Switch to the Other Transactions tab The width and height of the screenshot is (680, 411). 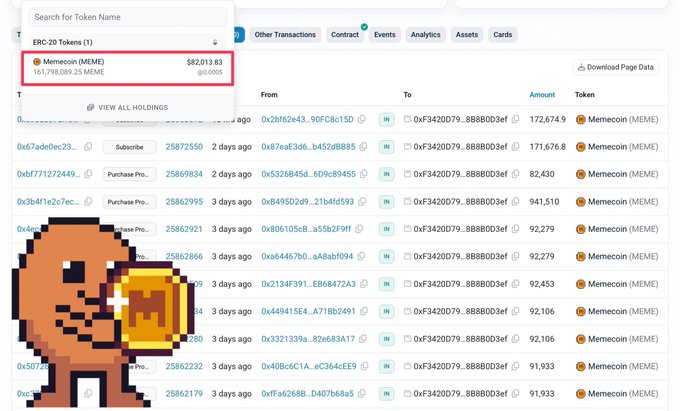285,35
